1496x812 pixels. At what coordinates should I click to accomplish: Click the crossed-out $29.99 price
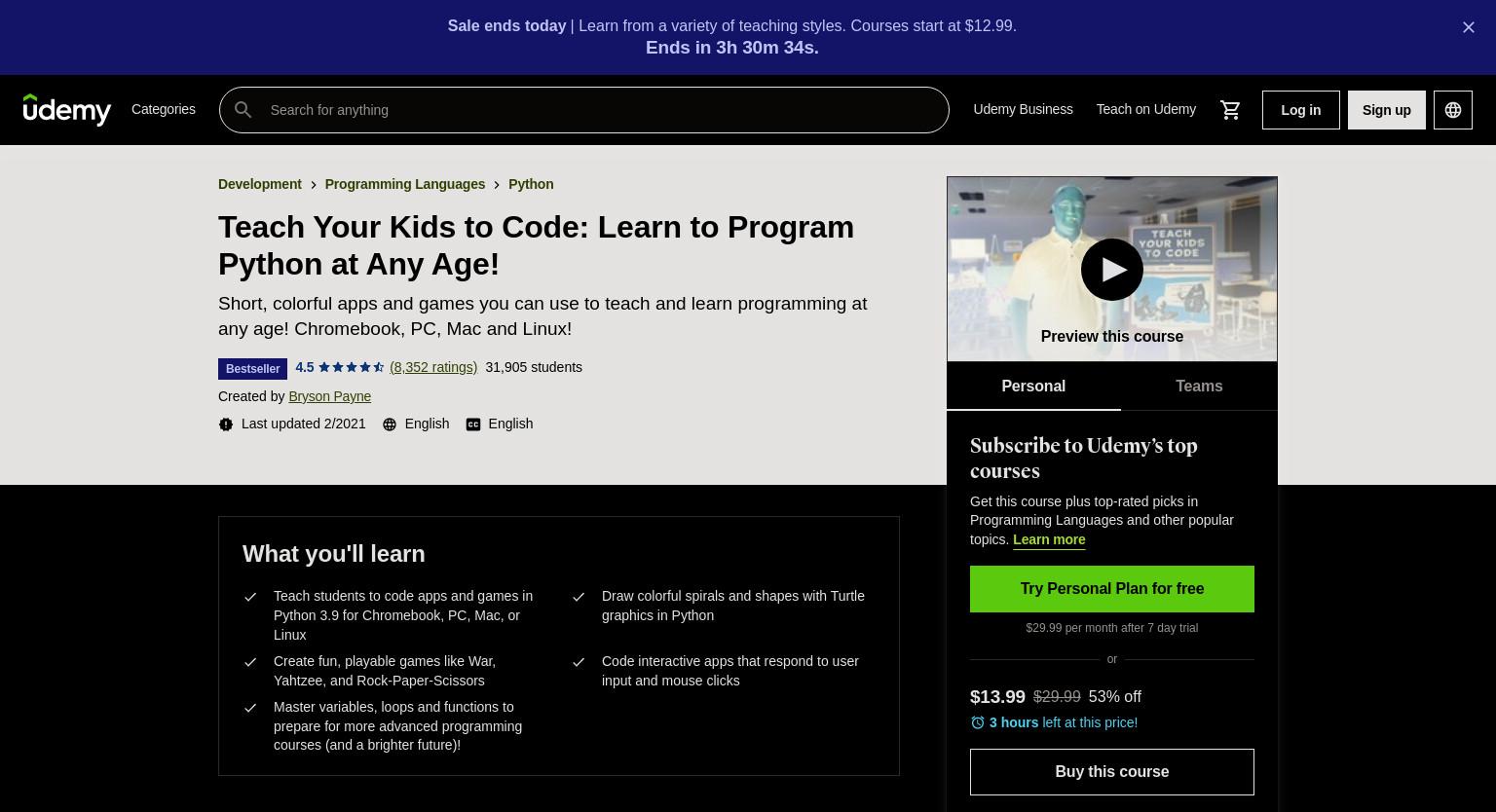click(x=1057, y=697)
